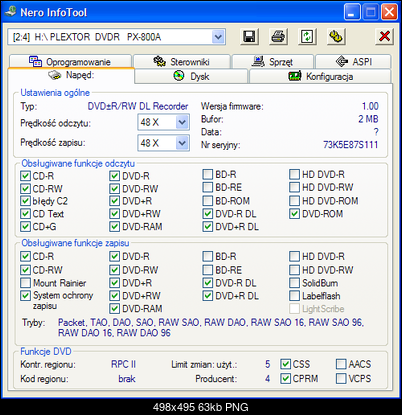The height and width of the screenshot is (415, 402).
Task: Toggle the CPRM checkbox
Action: pyautogui.click(x=285, y=379)
